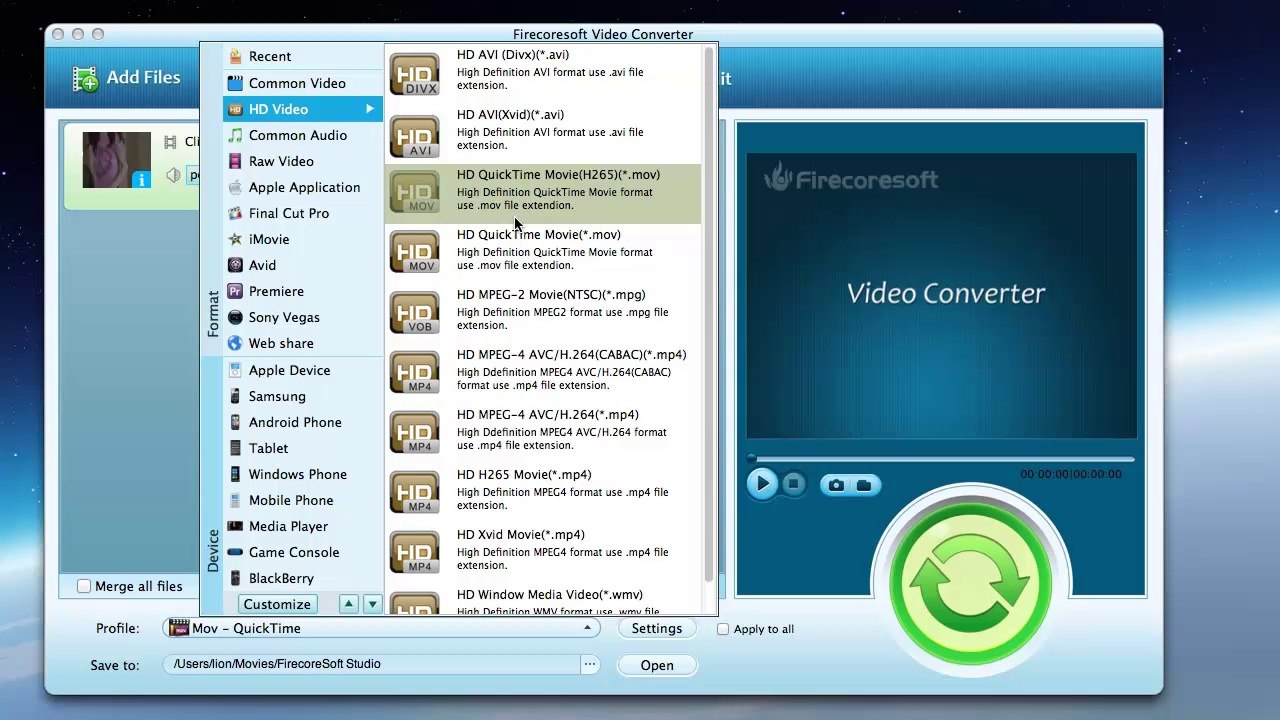Click the green Convert button
Image resolution: width=1280 pixels, height=720 pixels.
coord(970,585)
